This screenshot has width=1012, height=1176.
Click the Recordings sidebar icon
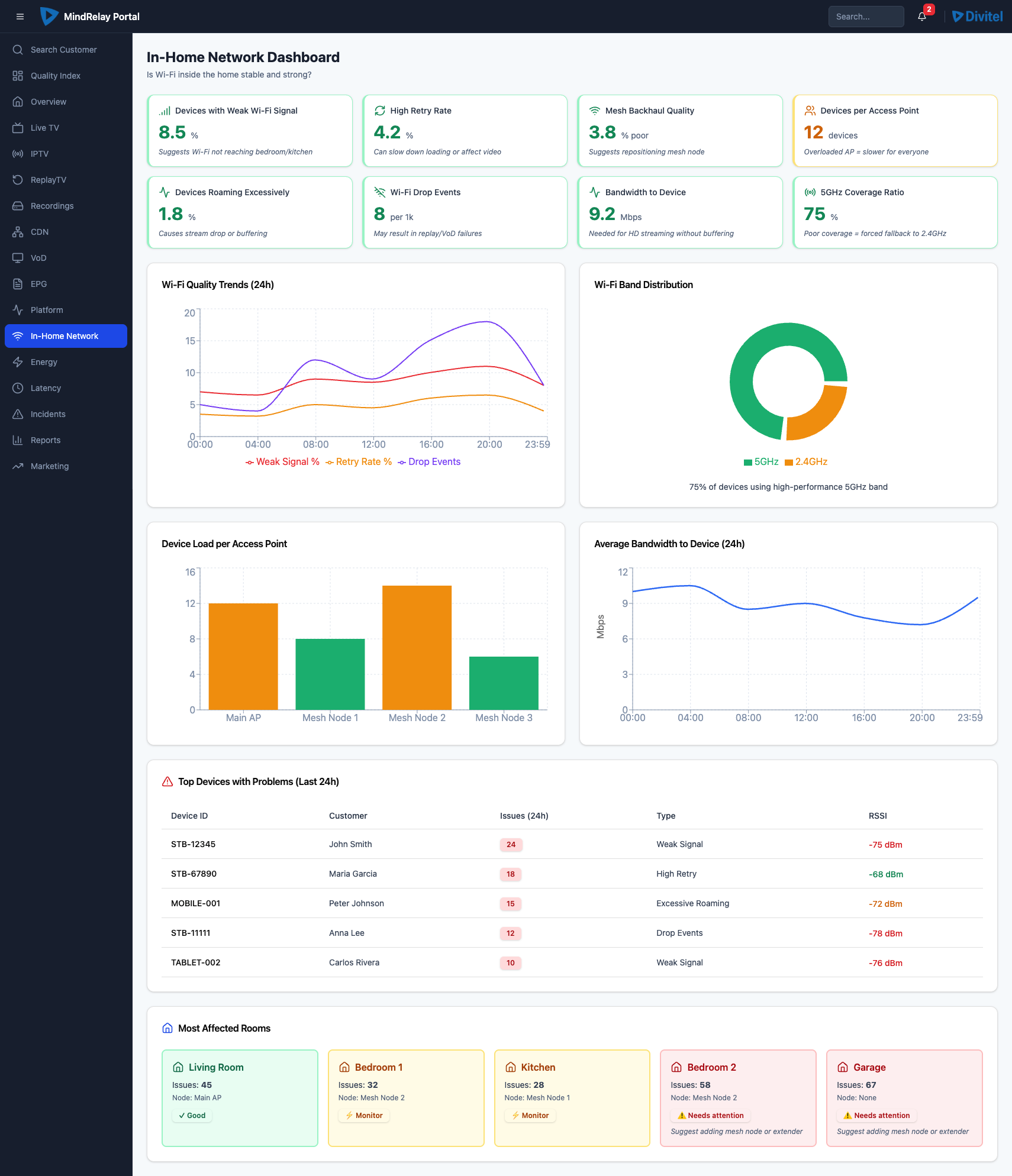pos(18,206)
